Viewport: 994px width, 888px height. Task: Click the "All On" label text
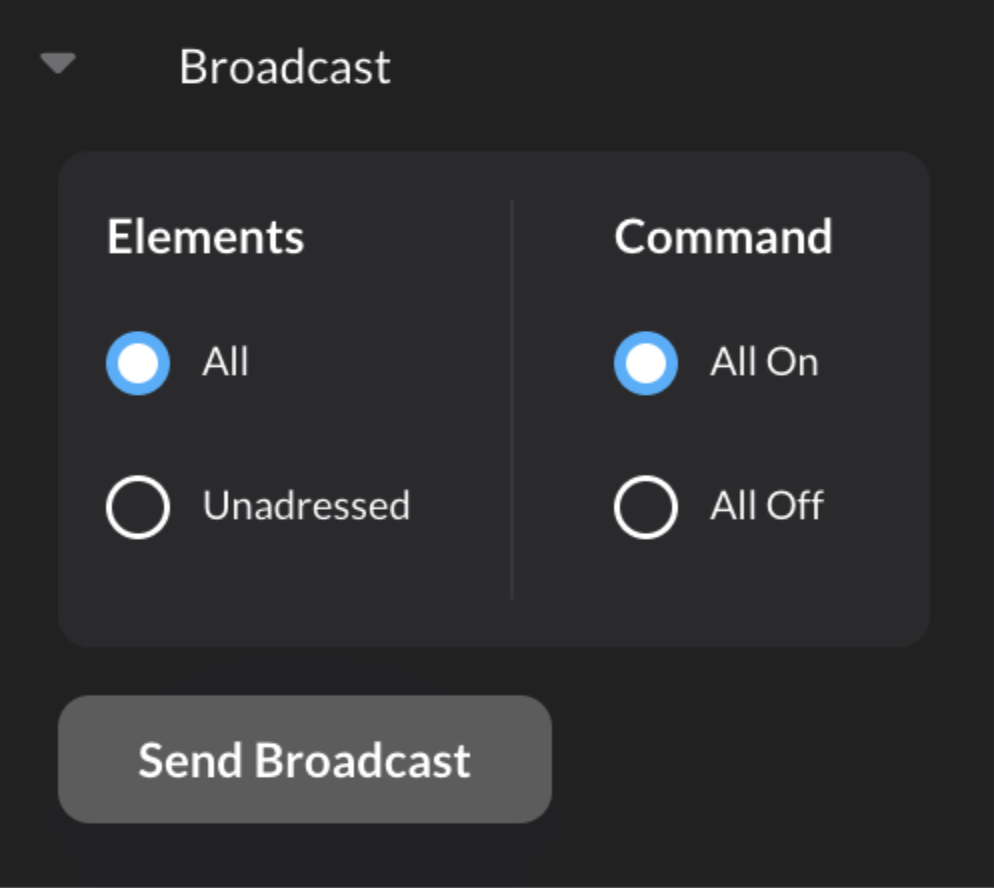pos(764,362)
